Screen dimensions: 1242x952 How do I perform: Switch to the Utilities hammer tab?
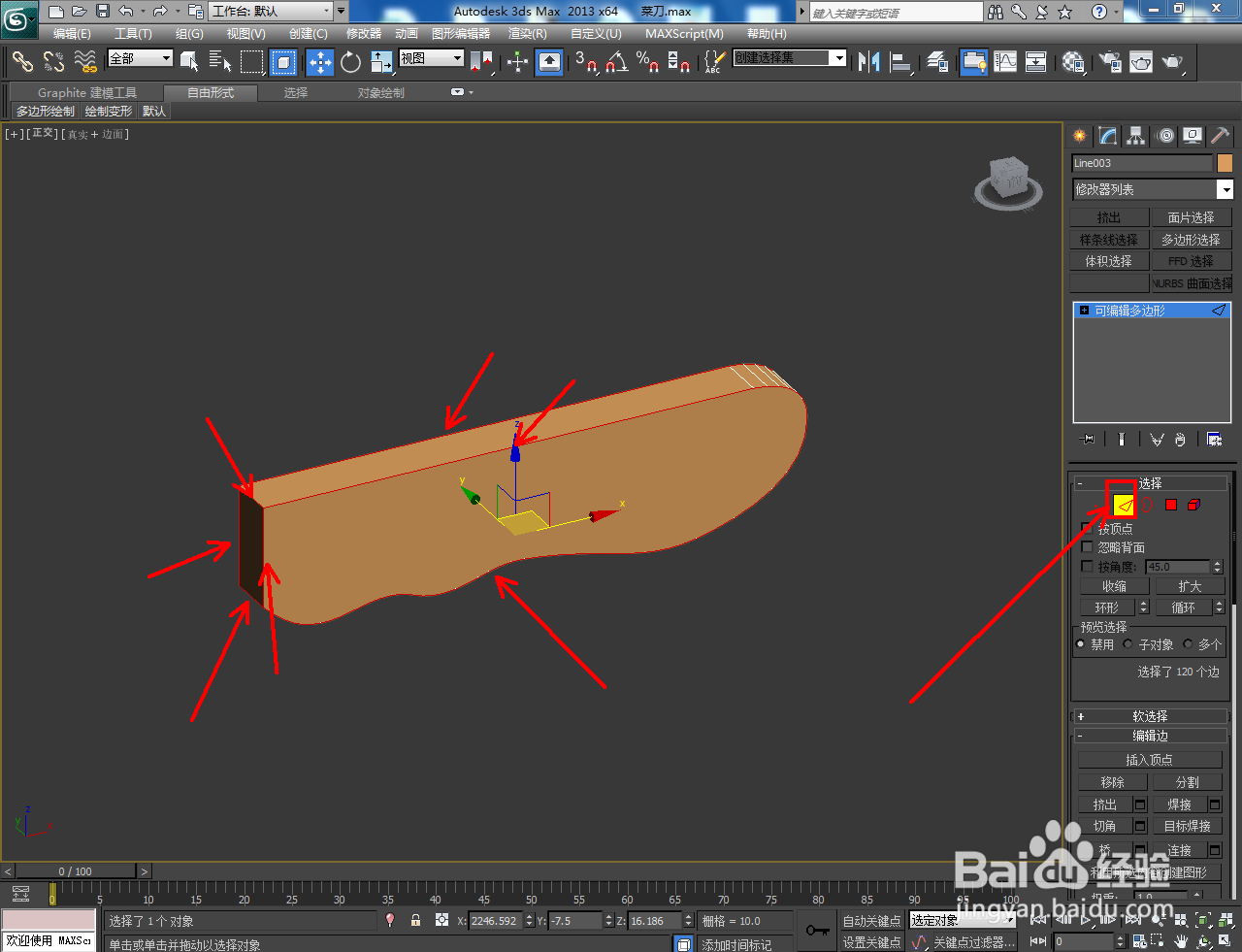point(1220,136)
